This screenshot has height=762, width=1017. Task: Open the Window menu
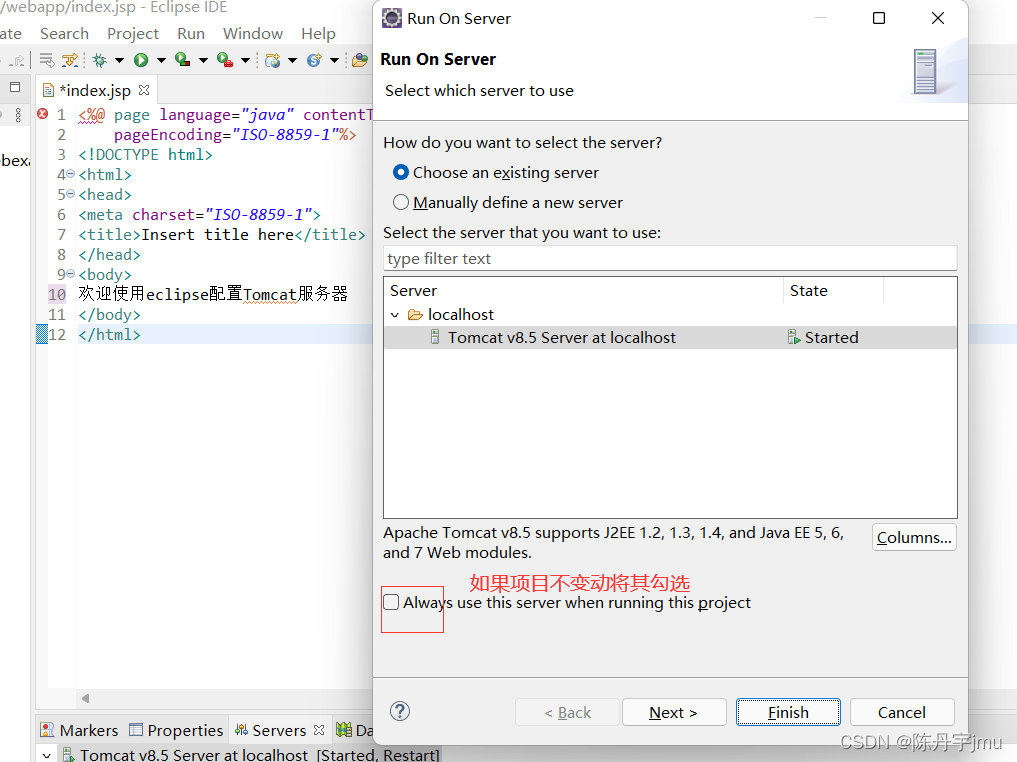[x=253, y=34]
